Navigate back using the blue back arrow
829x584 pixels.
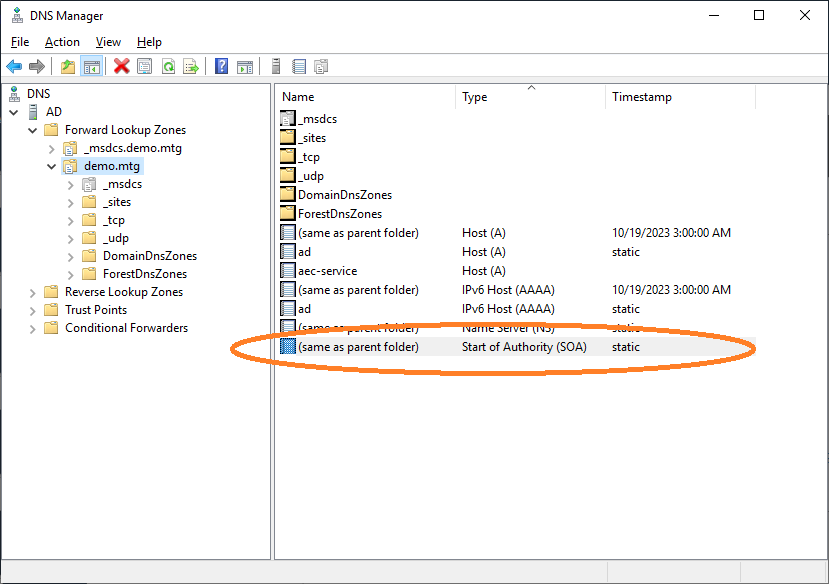(x=14, y=67)
